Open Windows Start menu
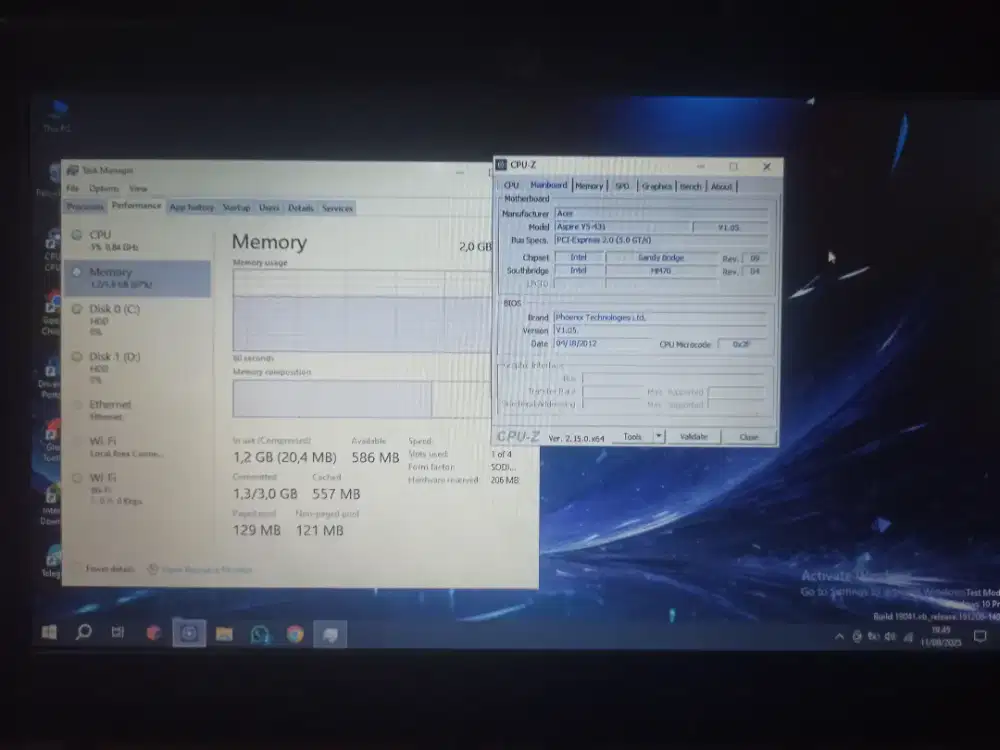 point(49,633)
